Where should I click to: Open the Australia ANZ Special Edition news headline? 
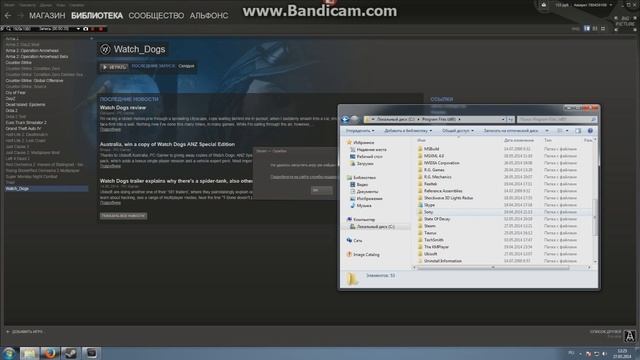pyautogui.click(x=167, y=144)
